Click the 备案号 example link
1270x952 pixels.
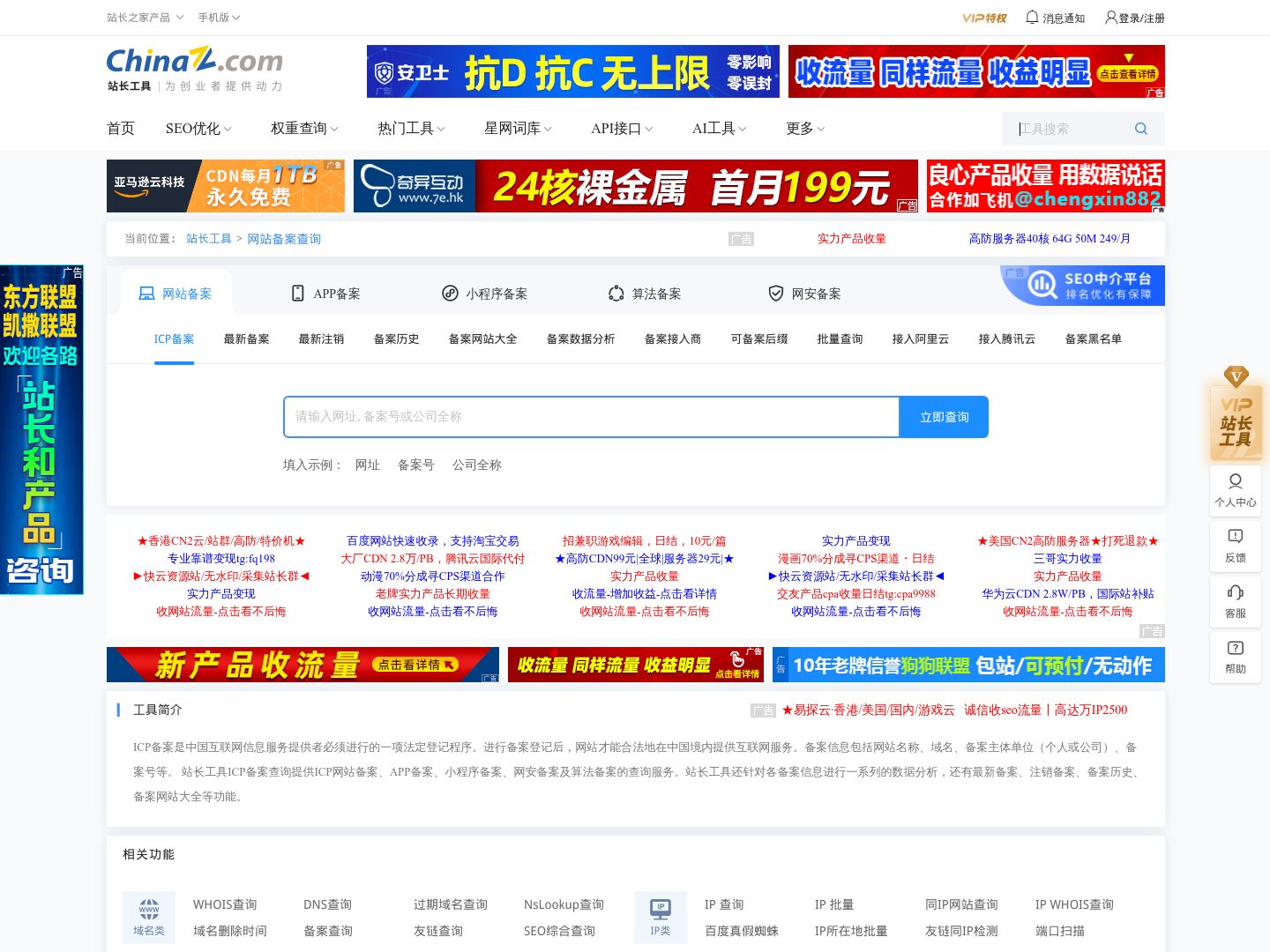(415, 465)
